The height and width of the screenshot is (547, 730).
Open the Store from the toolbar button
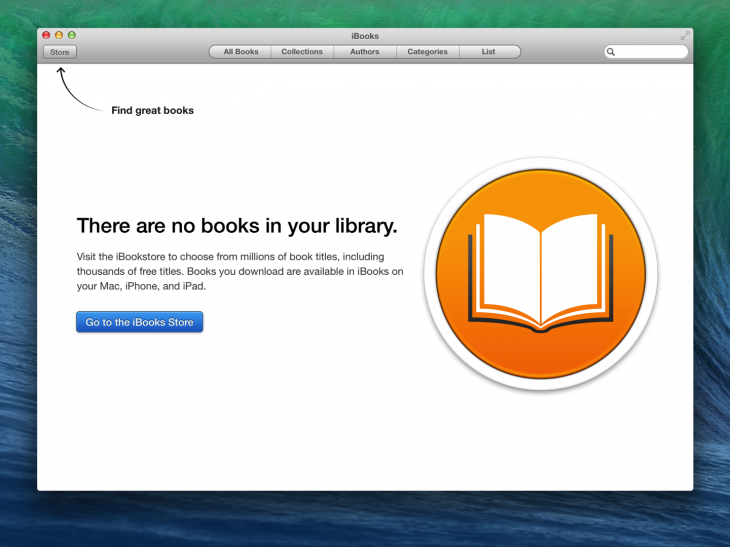coord(60,52)
